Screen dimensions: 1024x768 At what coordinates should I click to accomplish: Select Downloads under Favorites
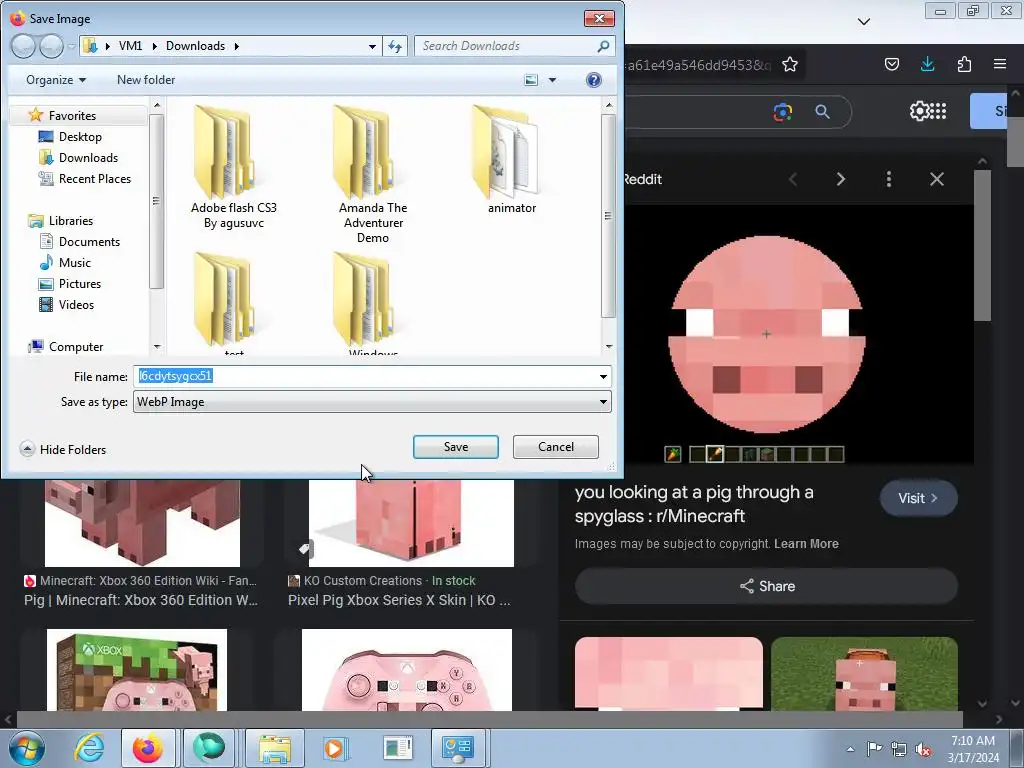click(88, 157)
